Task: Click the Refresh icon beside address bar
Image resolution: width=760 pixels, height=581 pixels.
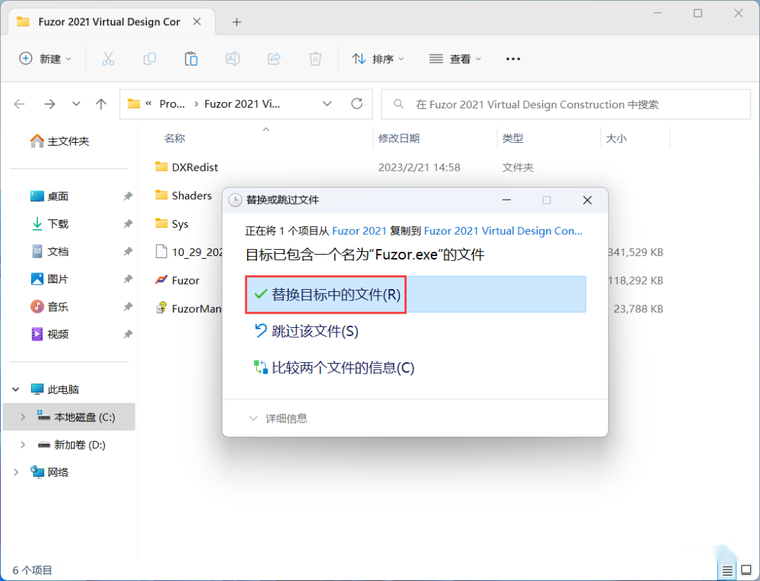Action: (357, 104)
